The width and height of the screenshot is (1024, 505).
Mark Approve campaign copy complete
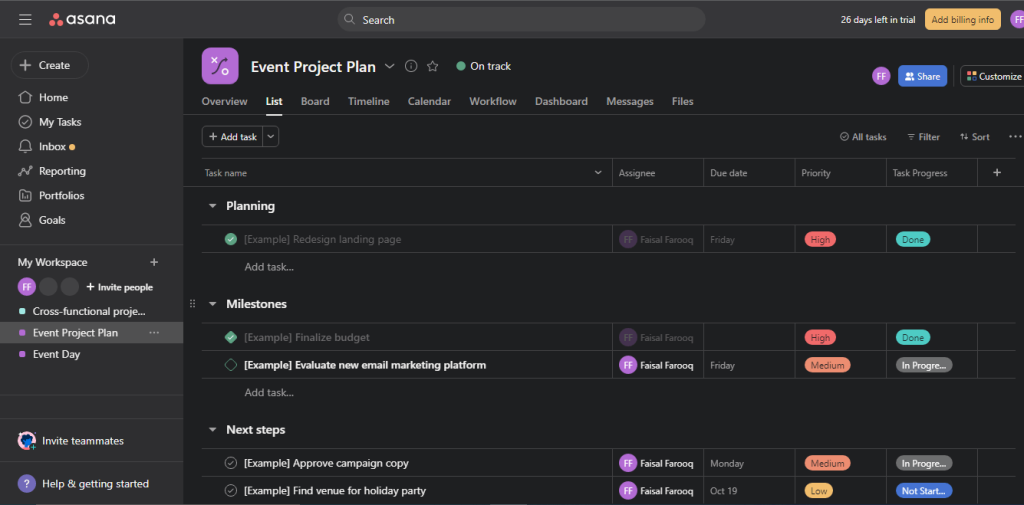[x=231, y=463]
